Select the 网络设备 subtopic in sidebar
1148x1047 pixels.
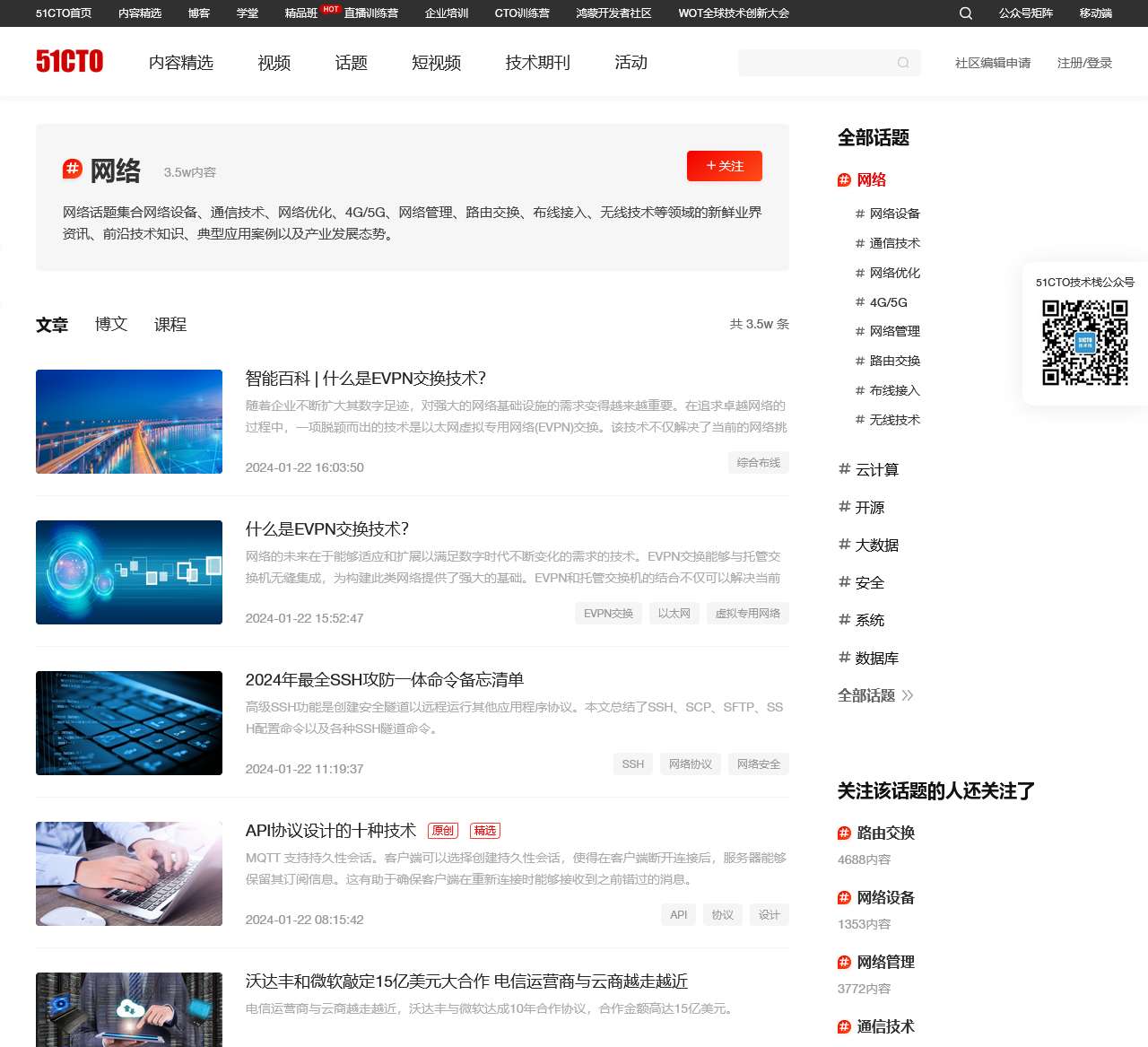coord(894,214)
